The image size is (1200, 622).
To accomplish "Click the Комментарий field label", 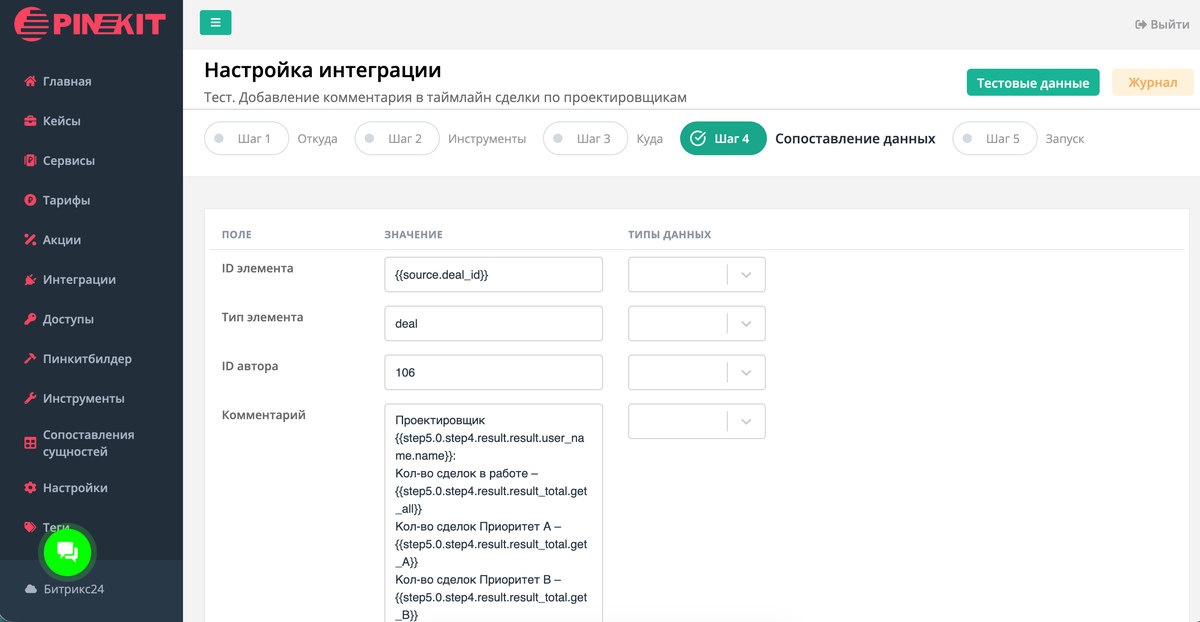I will [x=264, y=415].
